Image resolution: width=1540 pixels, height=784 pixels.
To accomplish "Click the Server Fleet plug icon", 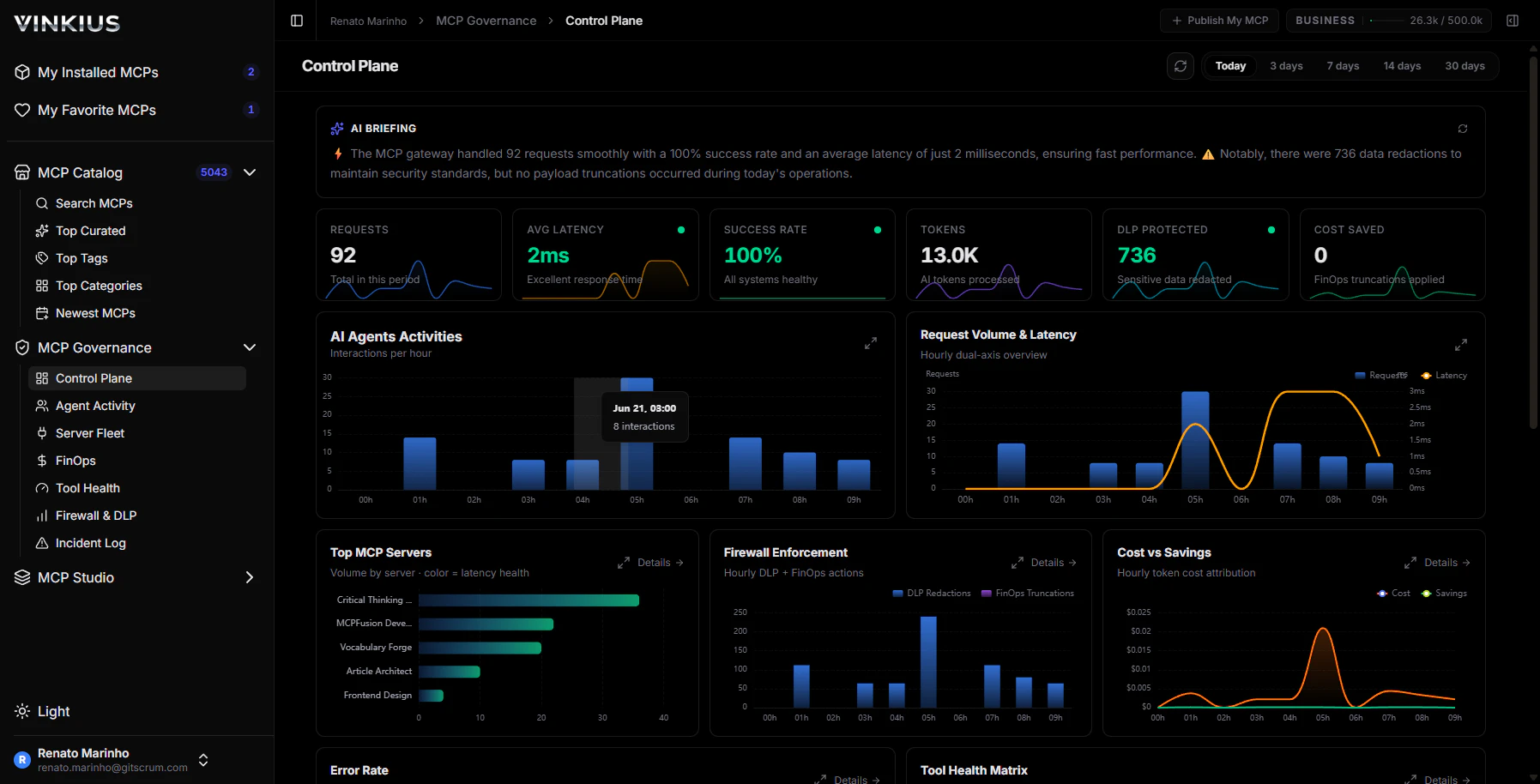I will (41, 433).
